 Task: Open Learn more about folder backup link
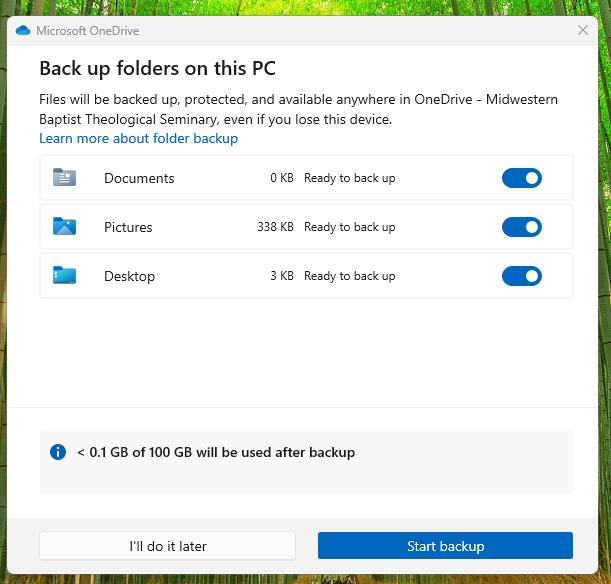tap(138, 138)
